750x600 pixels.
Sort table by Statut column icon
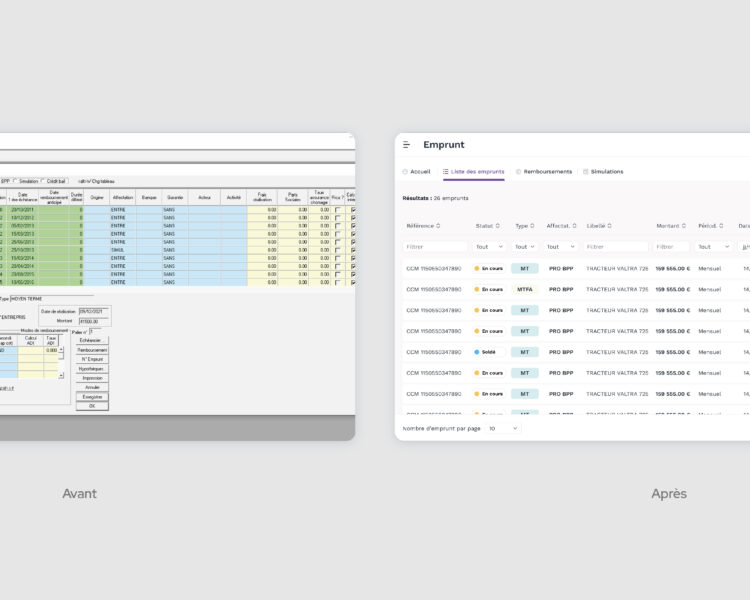click(500, 225)
